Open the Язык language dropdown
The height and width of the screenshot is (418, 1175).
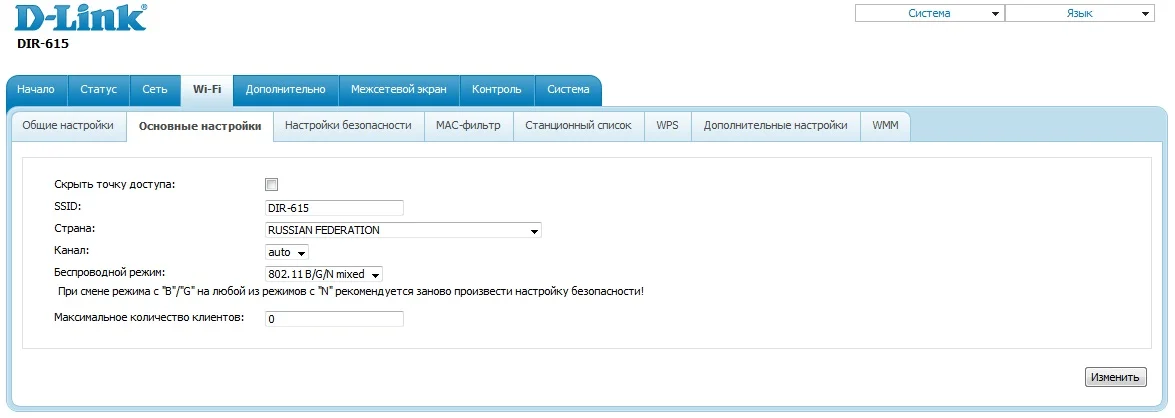(1079, 13)
